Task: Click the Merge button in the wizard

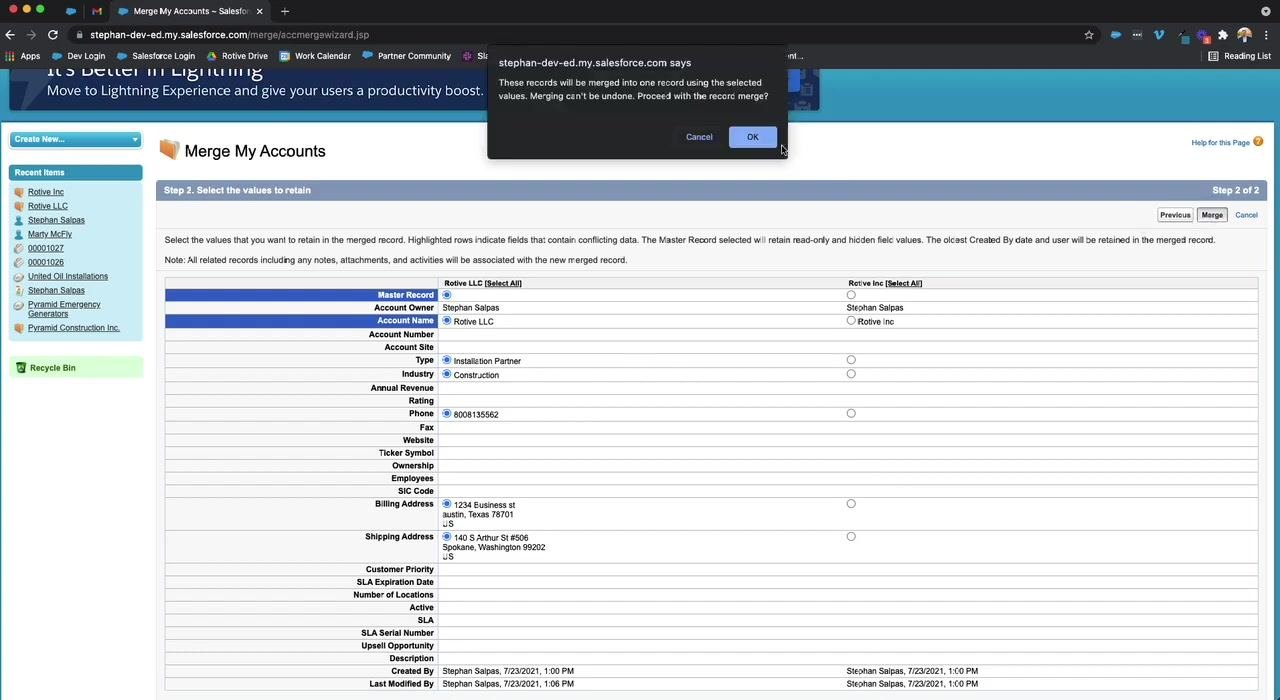Action: click(1212, 215)
